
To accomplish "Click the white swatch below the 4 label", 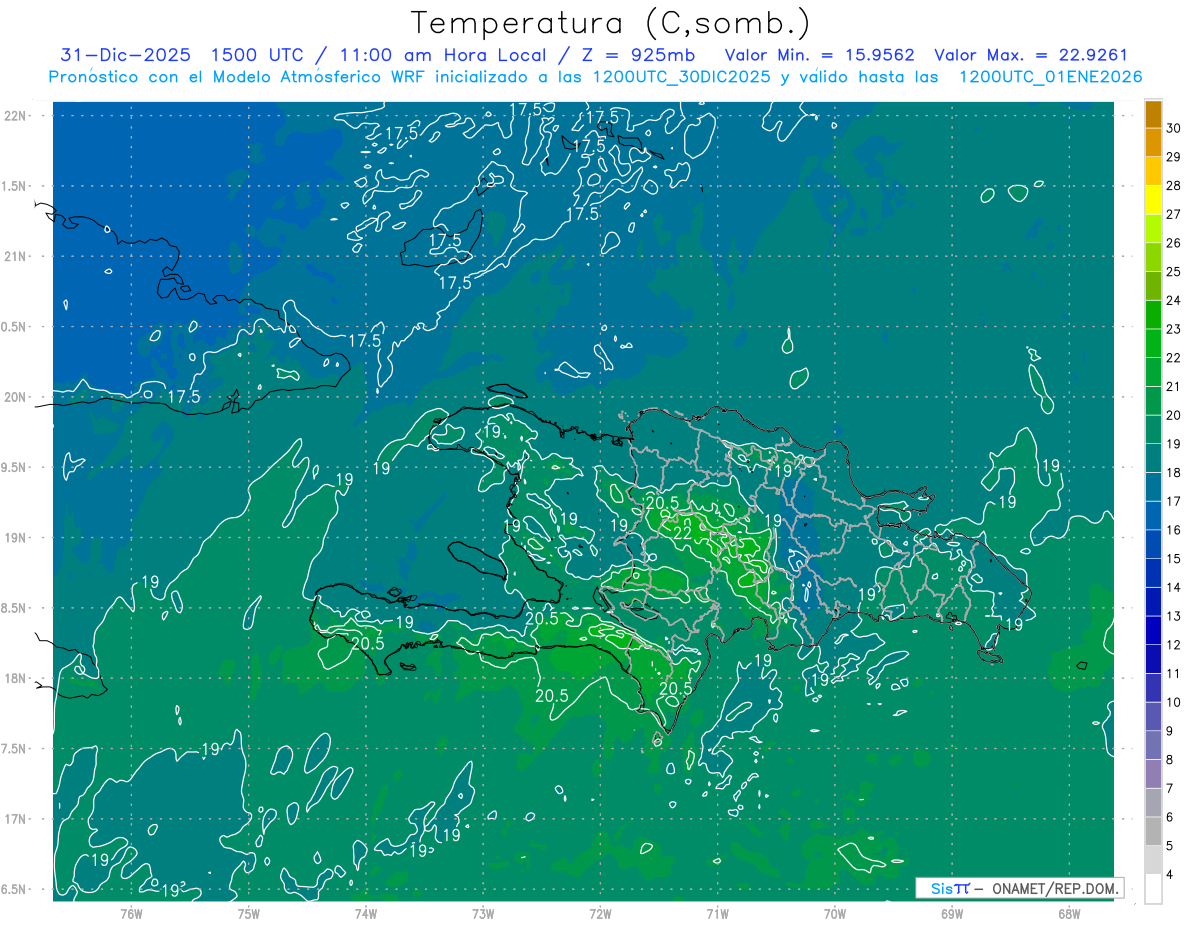I will (1153, 889).
